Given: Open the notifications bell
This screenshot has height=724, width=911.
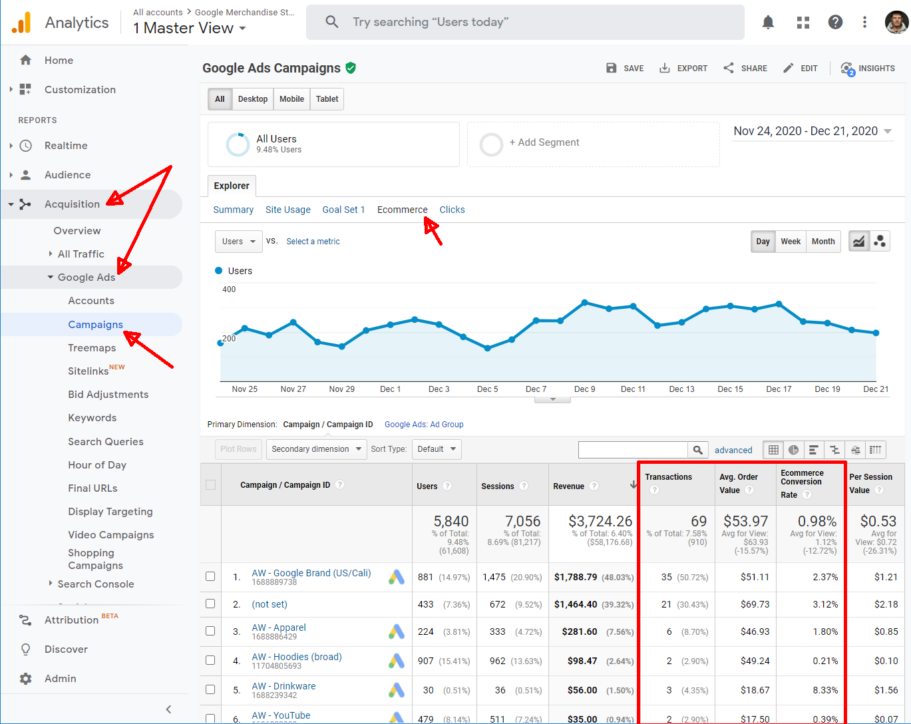Looking at the screenshot, I should coord(768,21).
